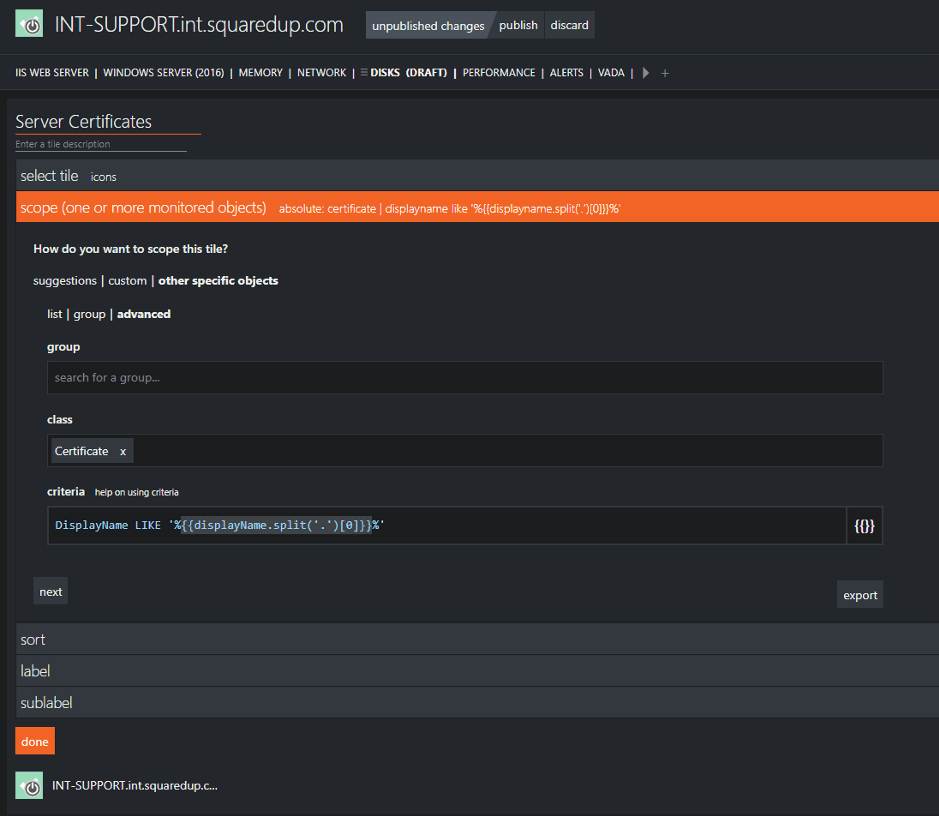This screenshot has width=939, height=816.
Task: Export the scope configuration
Action: [x=860, y=594]
